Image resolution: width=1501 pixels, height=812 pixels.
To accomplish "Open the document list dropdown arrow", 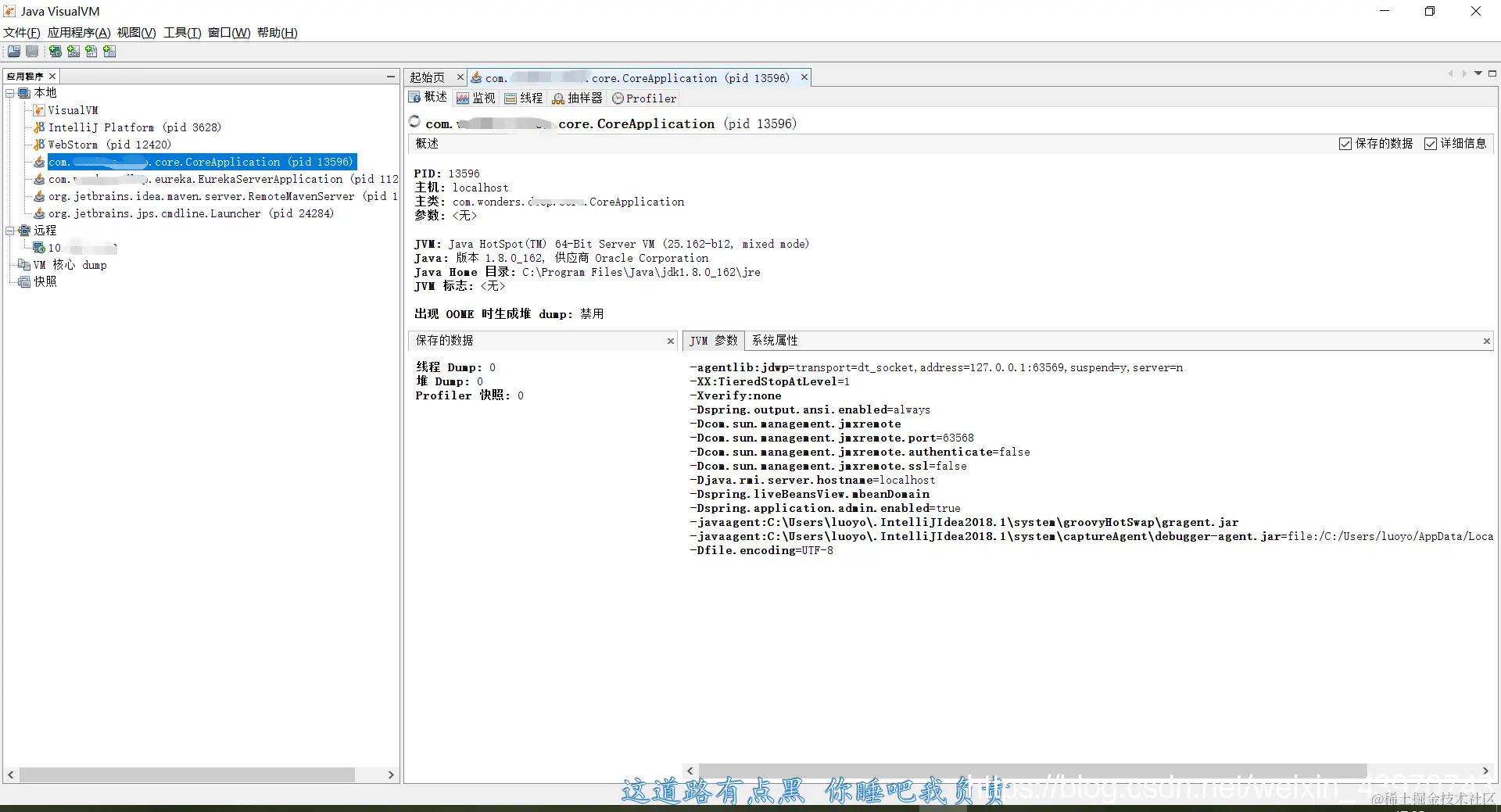I will (1478, 73).
